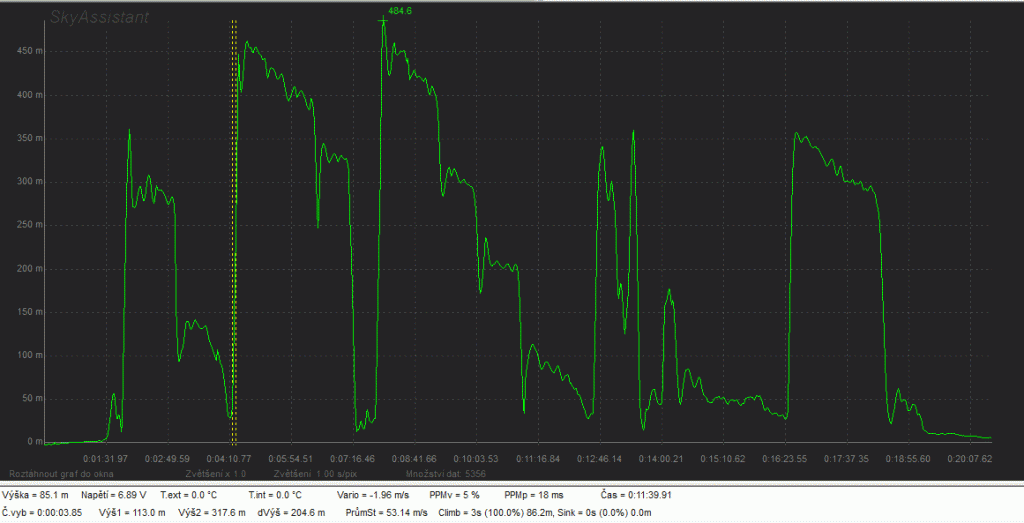Click the 'Zvětšení x 1.0' zoom label

[214, 472]
